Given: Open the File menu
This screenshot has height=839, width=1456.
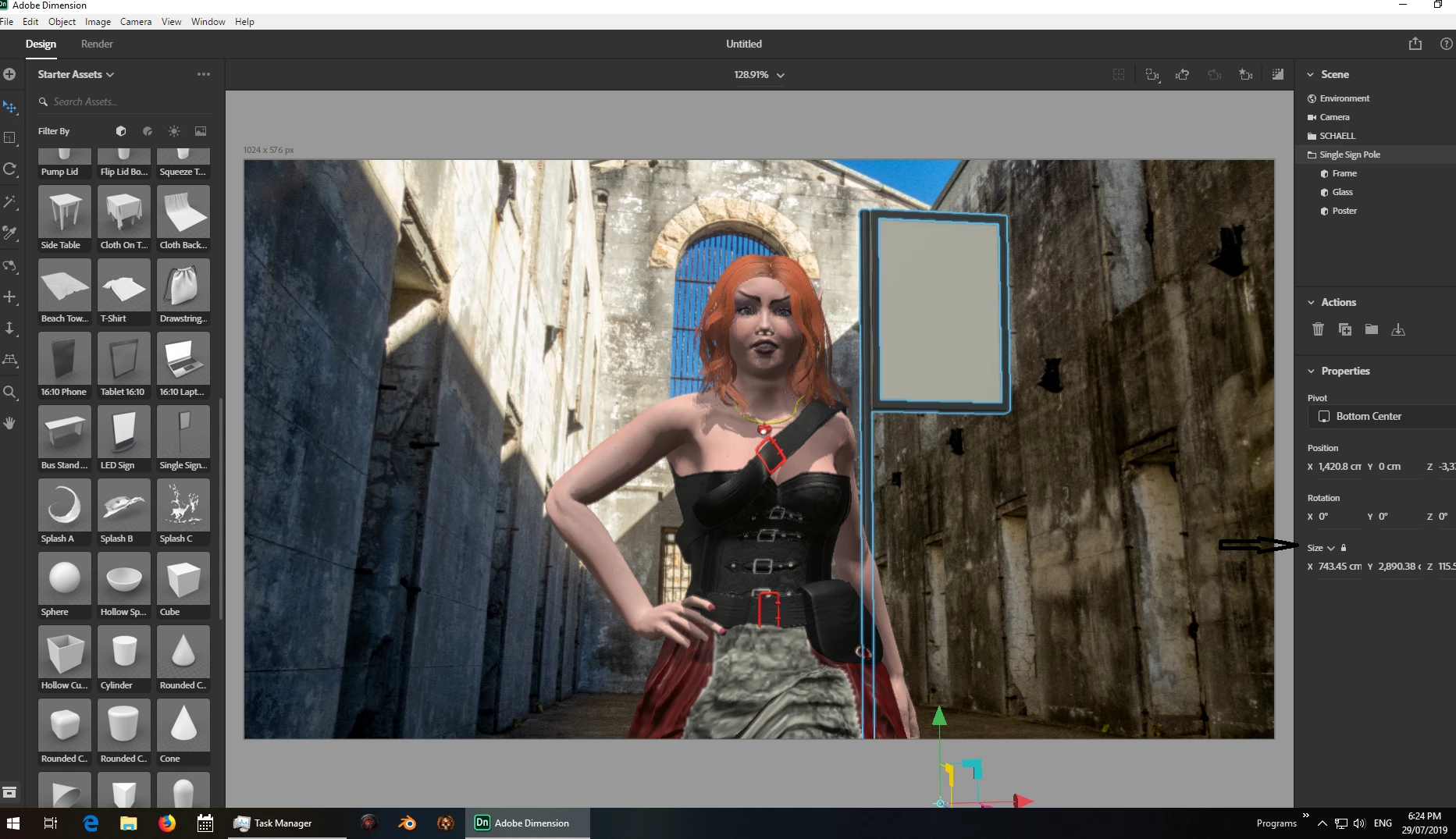Looking at the screenshot, I should pyautogui.click(x=7, y=22).
